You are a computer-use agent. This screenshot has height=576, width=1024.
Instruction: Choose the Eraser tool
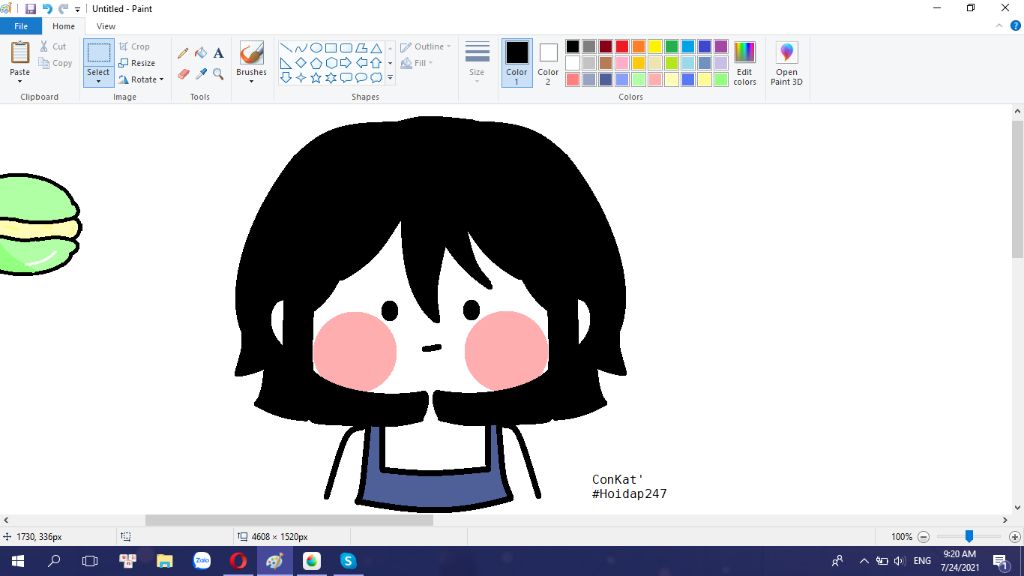[x=183, y=74]
